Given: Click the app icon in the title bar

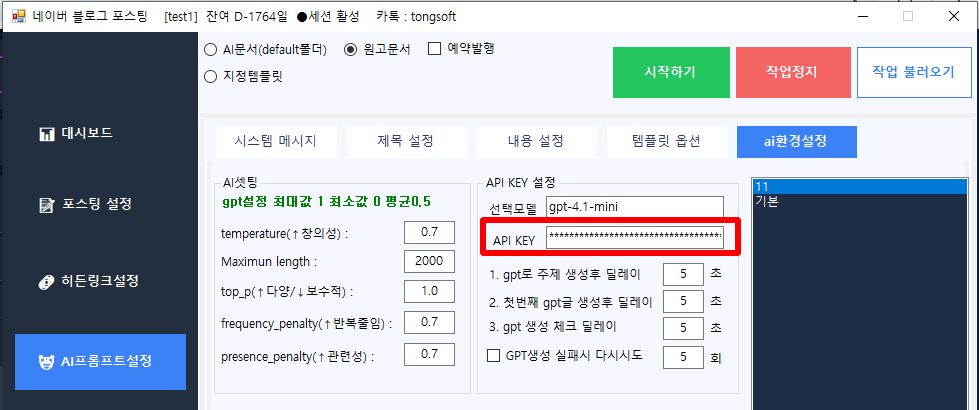Looking at the screenshot, I should coord(18,16).
